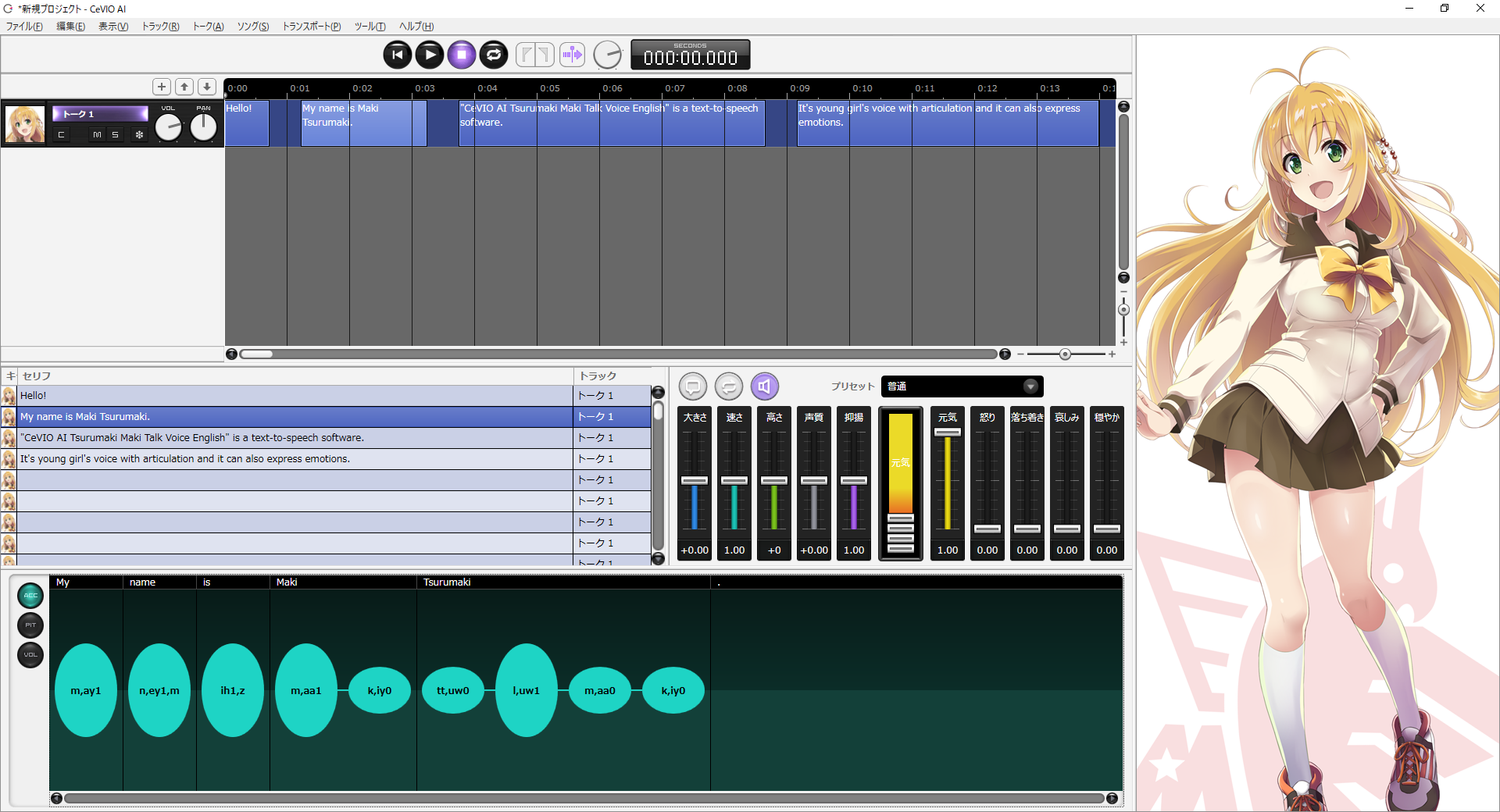The width and height of the screenshot is (1500, 812).
Task: Move track down with the down arrow button
Action: (207, 87)
